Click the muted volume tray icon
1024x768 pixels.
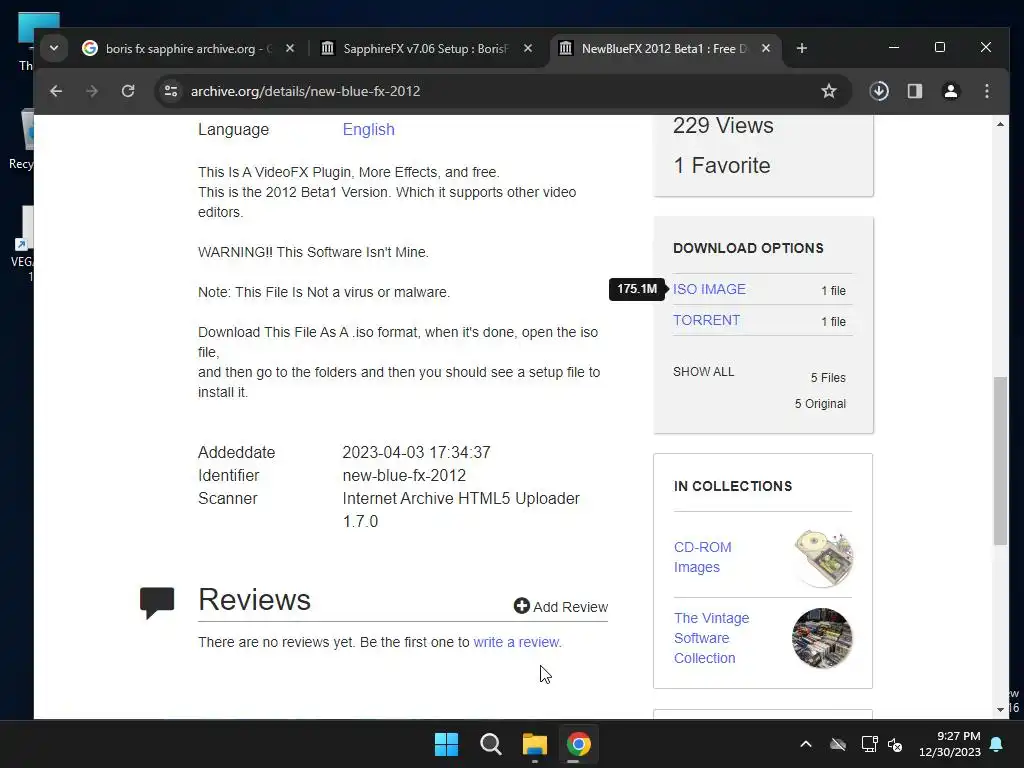(x=895, y=744)
